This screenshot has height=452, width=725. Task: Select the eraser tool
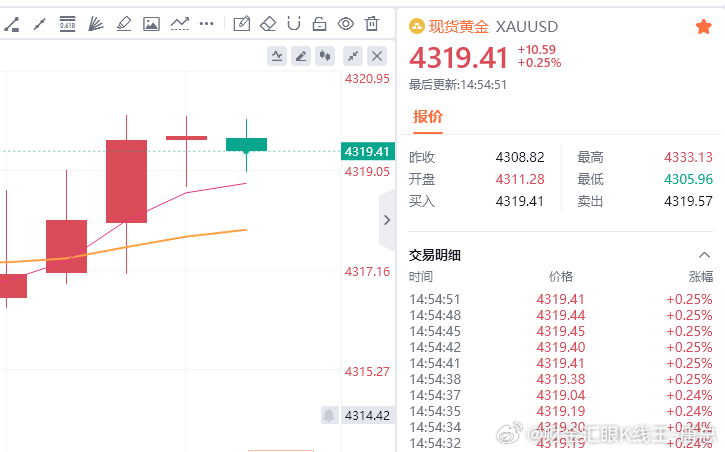point(268,24)
